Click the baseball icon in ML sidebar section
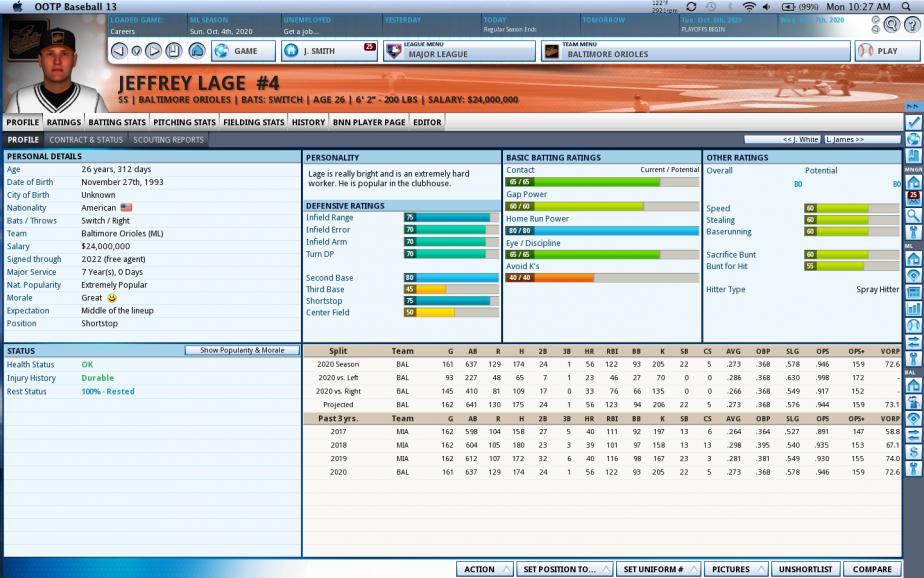Image resolution: width=924 pixels, height=578 pixels. 913,325
